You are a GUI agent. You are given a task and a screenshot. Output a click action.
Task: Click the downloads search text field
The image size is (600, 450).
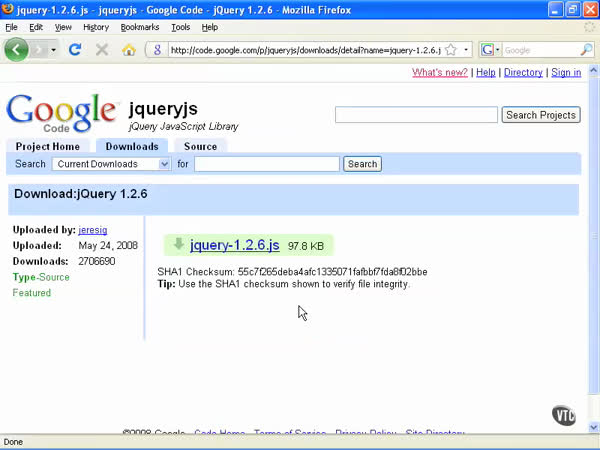click(x=266, y=164)
